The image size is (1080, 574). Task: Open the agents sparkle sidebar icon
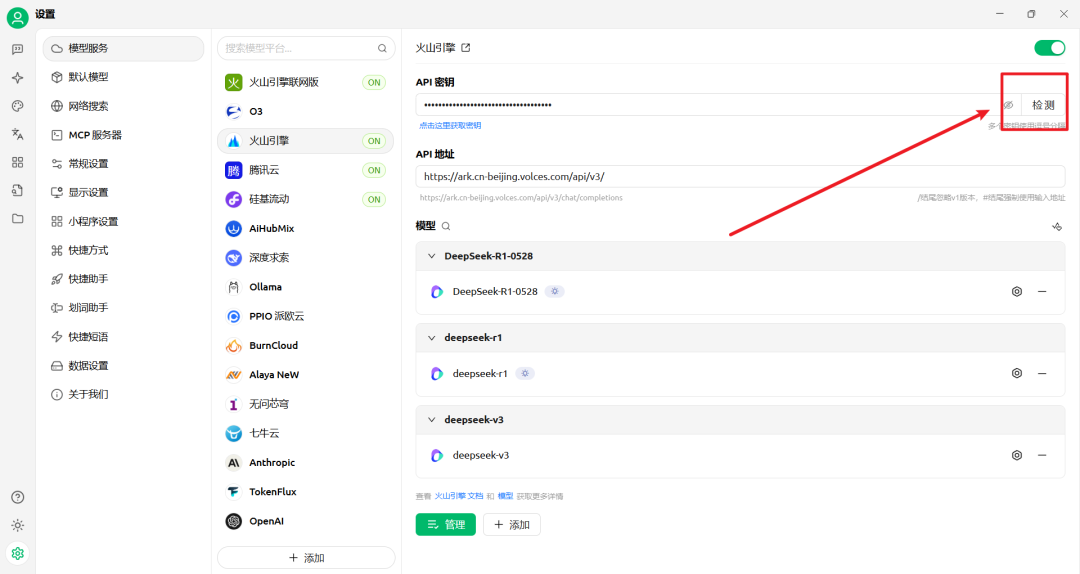tap(17, 78)
